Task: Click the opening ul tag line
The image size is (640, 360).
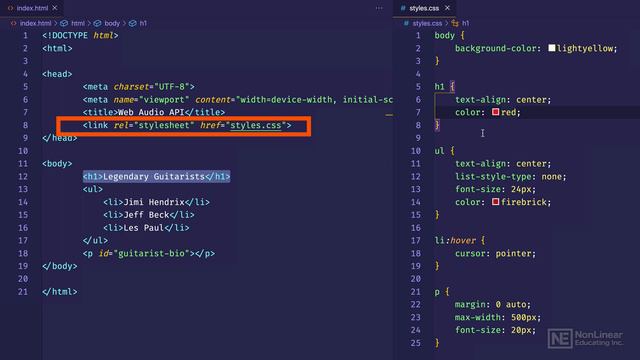Action: click(93, 189)
